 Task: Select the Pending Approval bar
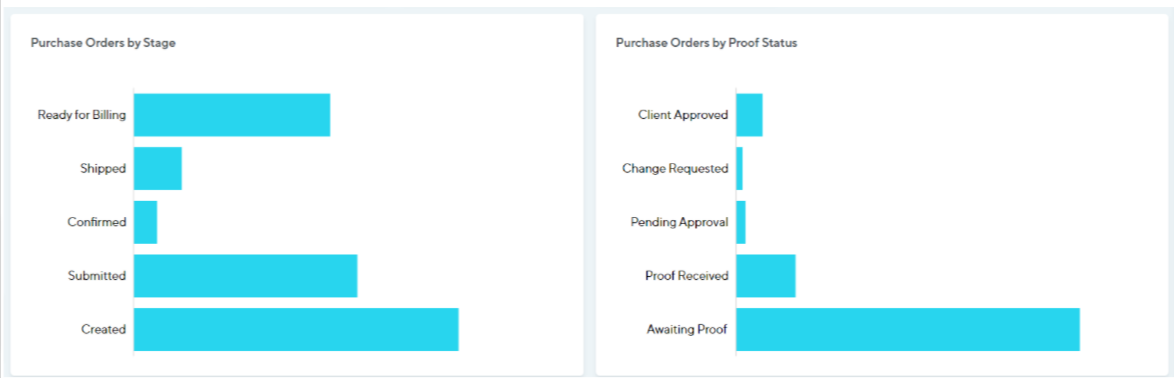tap(741, 222)
